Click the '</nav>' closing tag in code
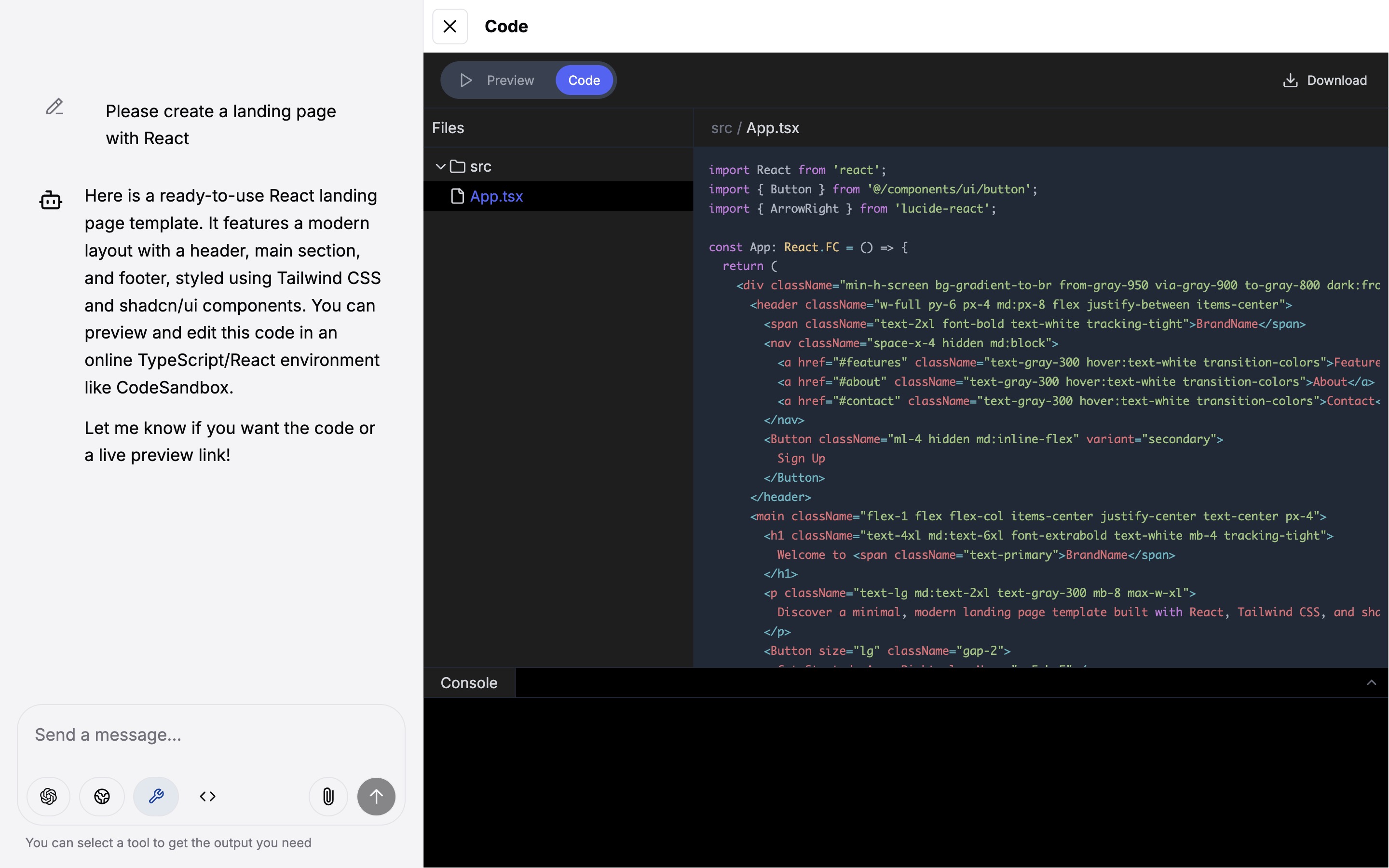This screenshot has height=868, width=1389. (784, 420)
